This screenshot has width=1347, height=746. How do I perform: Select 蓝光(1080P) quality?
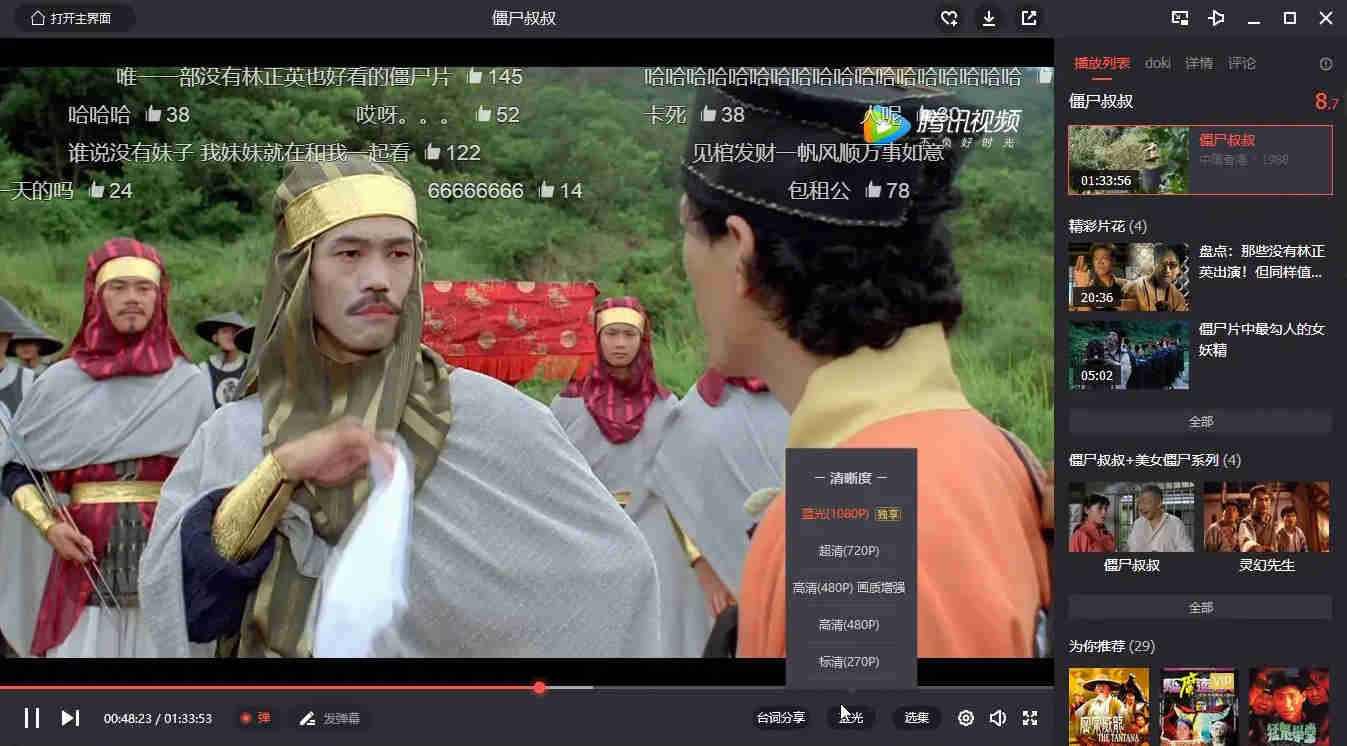click(851, 514)
